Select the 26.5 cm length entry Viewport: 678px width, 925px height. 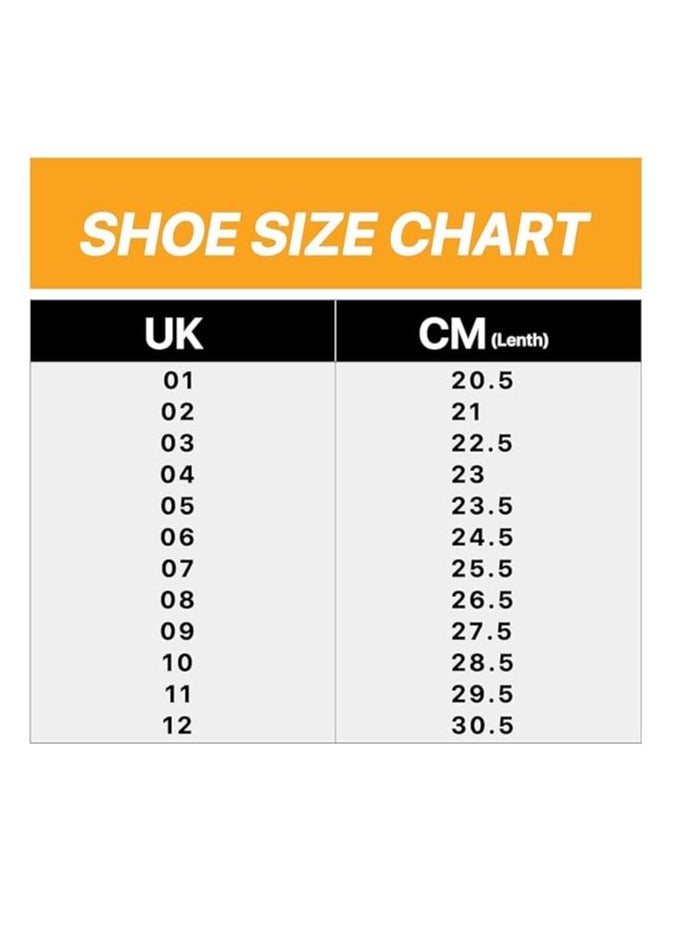tap(482, 600)
